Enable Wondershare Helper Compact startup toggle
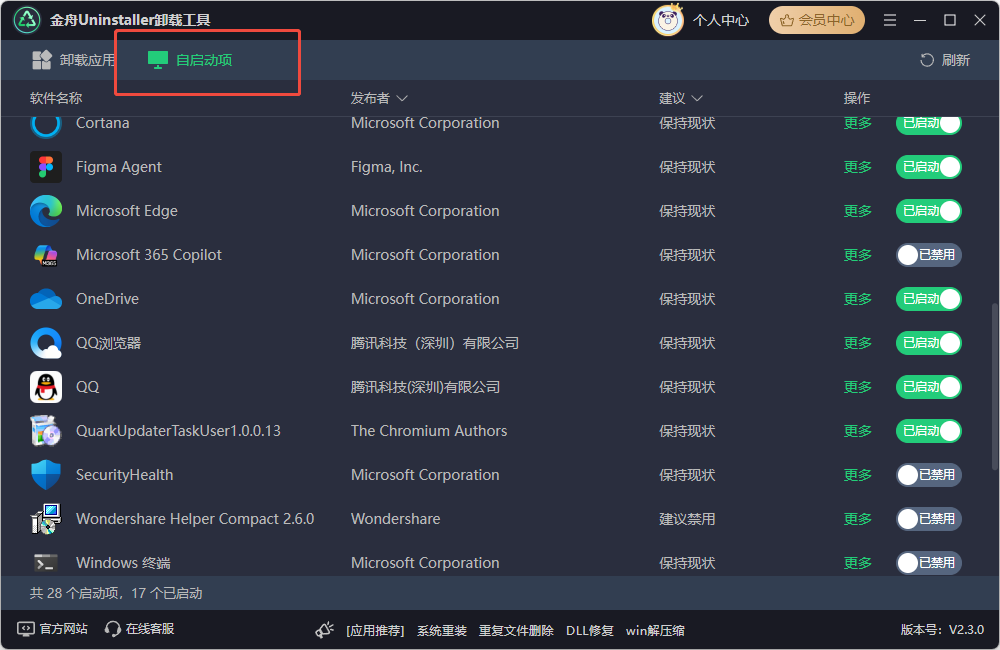Viewport: 1000px width, 650px height. point(929,519)
